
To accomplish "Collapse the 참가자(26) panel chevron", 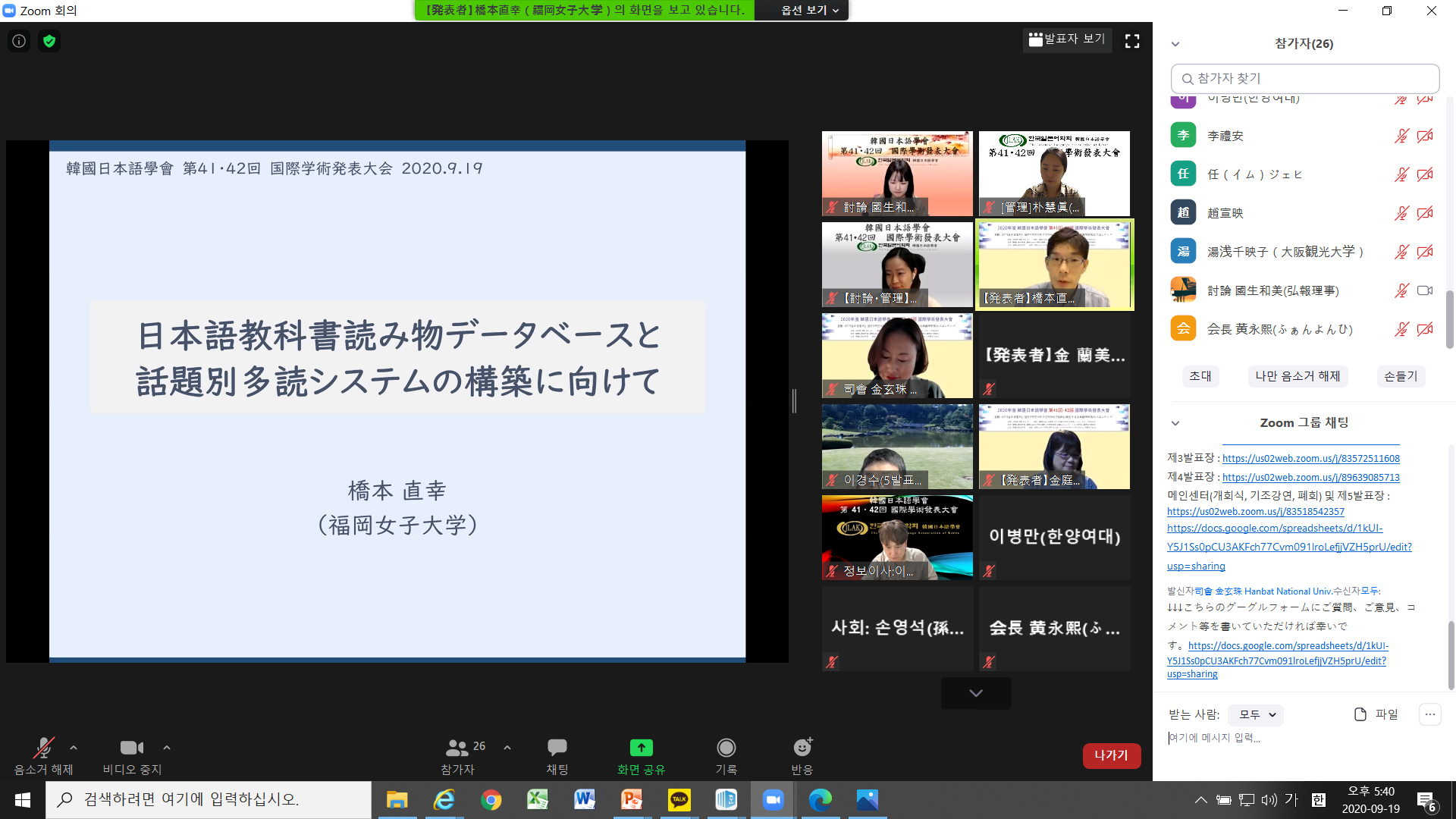I will click(x=1175, y=44).
